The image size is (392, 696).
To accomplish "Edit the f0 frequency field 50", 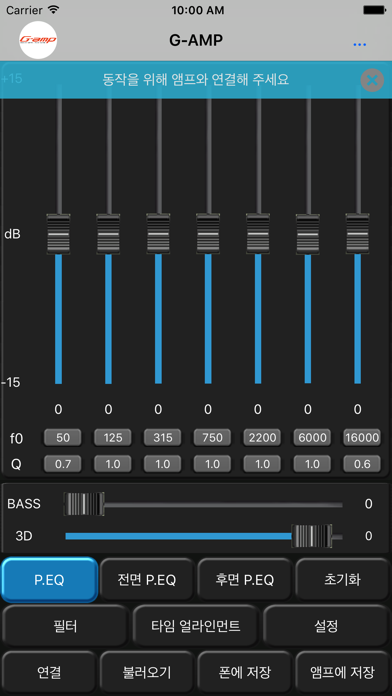I will coord(63,438).
